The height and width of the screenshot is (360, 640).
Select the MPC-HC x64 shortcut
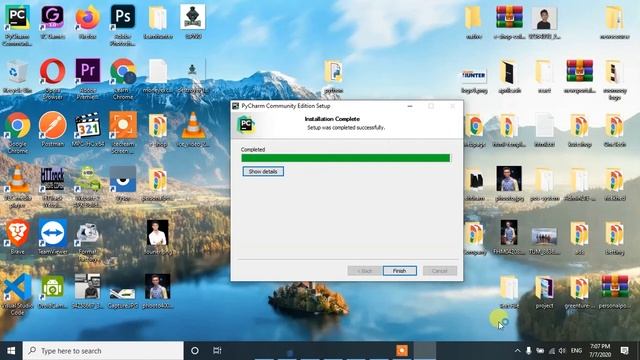[87, 130]
